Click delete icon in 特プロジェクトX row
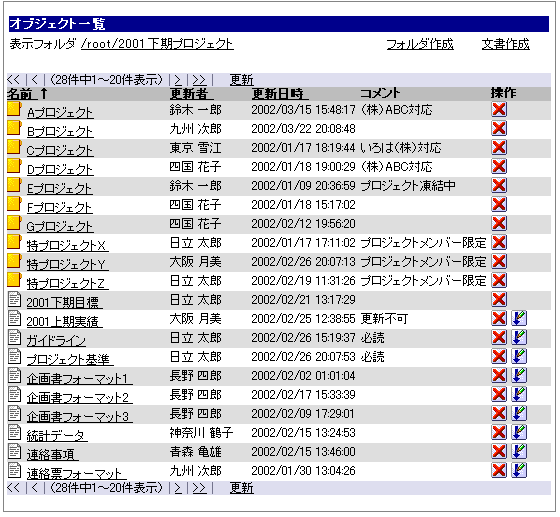This screenshot has height=517, width=560. [499, 242]
